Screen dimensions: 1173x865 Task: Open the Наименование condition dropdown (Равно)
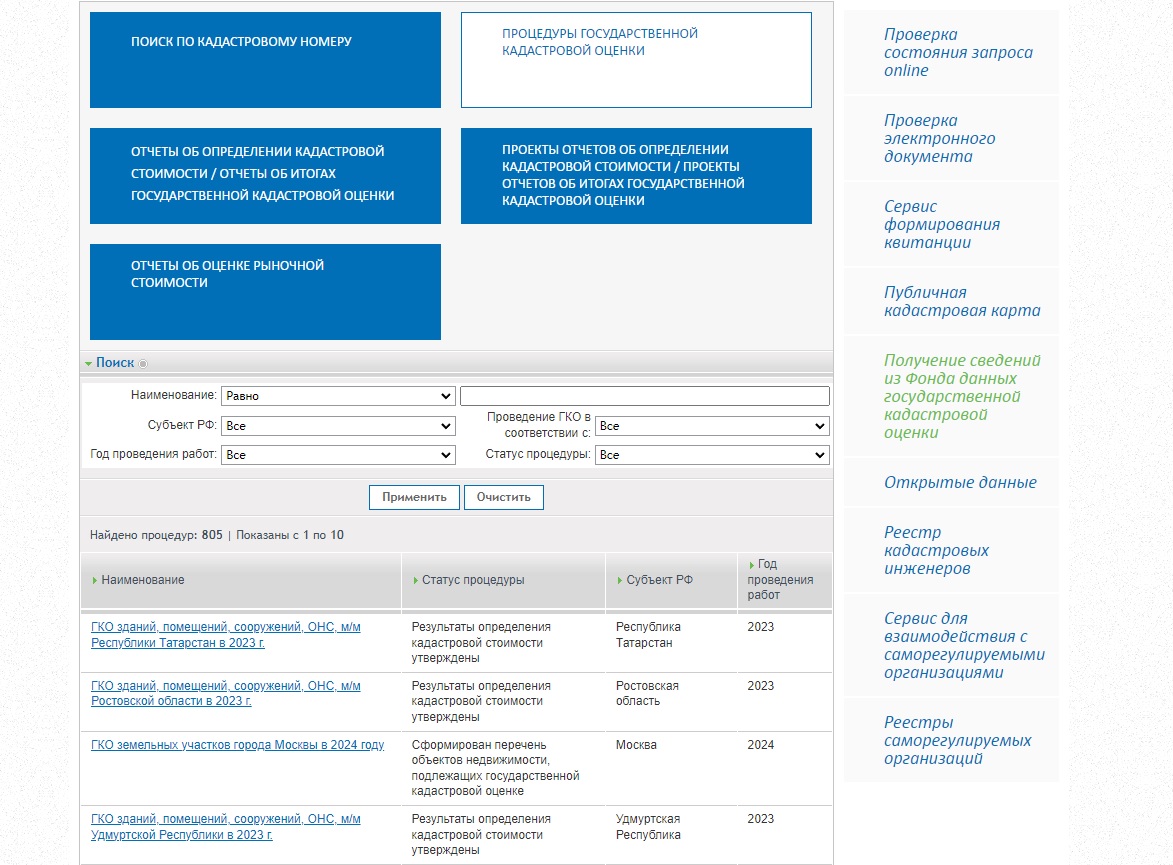tap(338, 396)
